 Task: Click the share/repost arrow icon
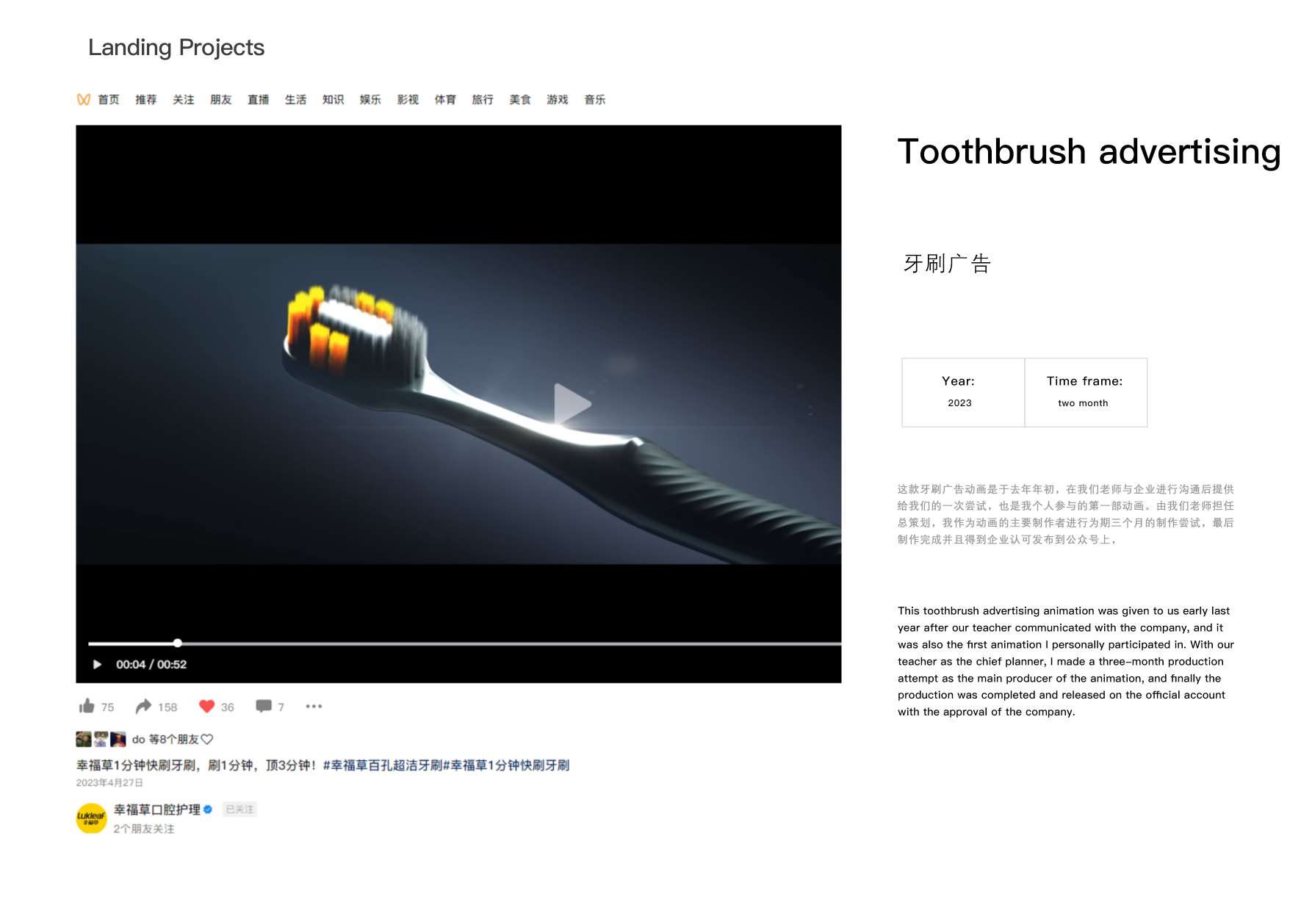(x=144, y=707)
